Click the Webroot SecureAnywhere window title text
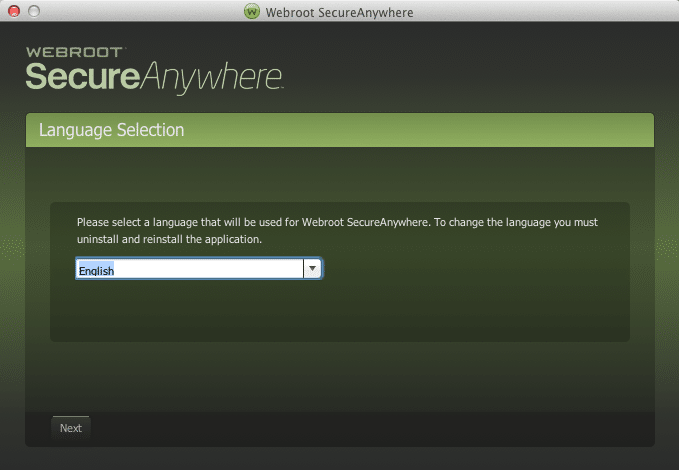Image resolution: width=679 pixels, height=470 pixels. 339,13
